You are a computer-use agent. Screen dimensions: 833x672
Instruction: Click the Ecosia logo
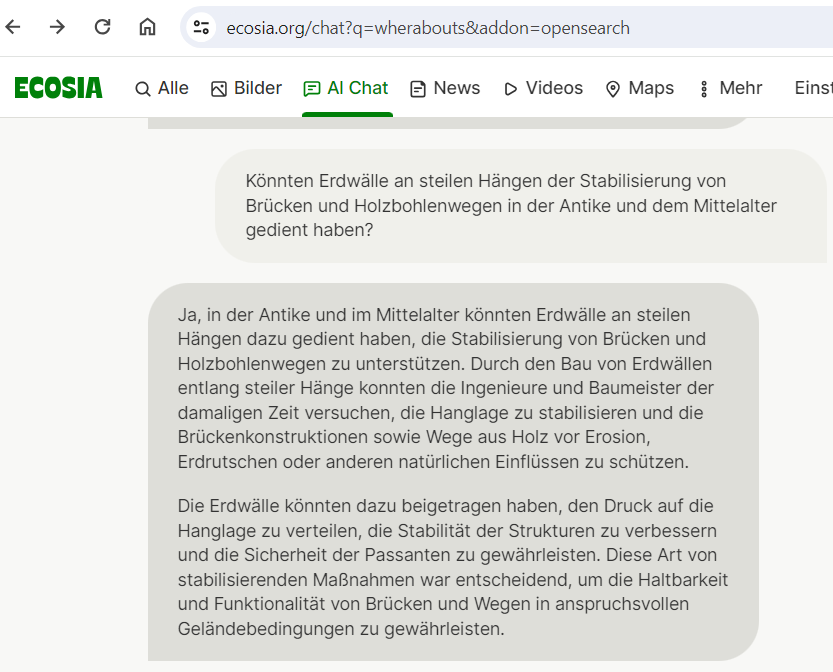click(58, 88)
